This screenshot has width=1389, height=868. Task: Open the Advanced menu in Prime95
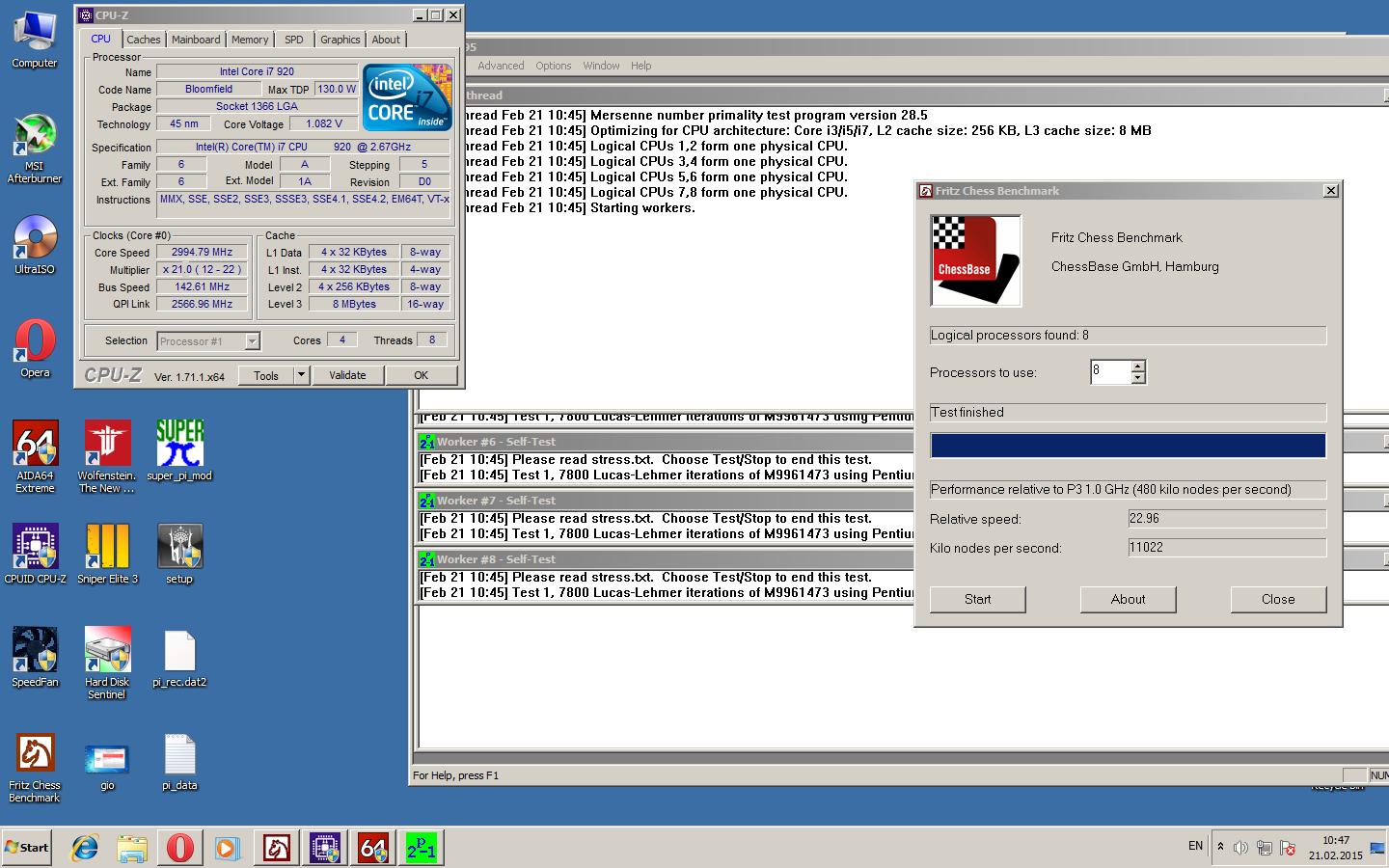tap(501, 66)
